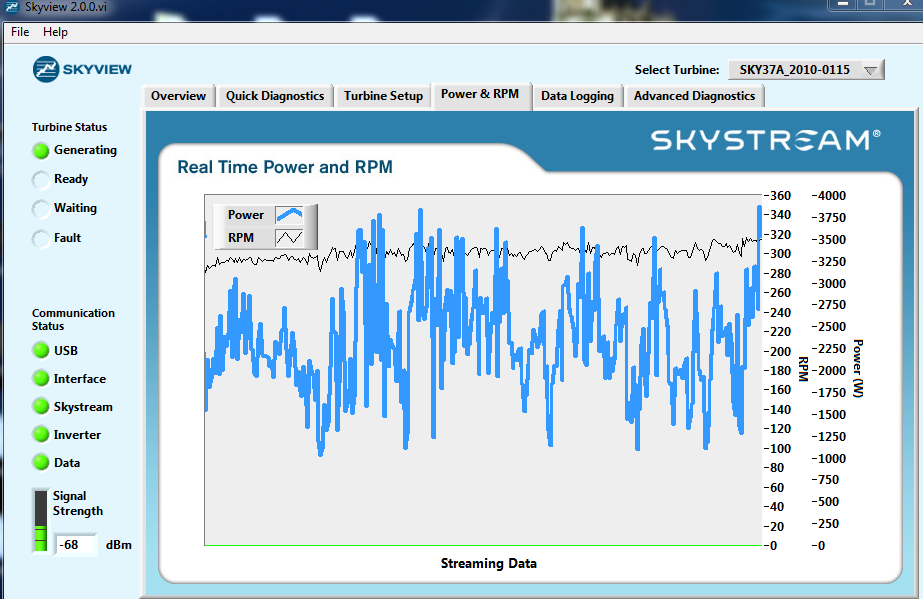
Task: Click the Skystream communication LED
Action: pos(41,407)
